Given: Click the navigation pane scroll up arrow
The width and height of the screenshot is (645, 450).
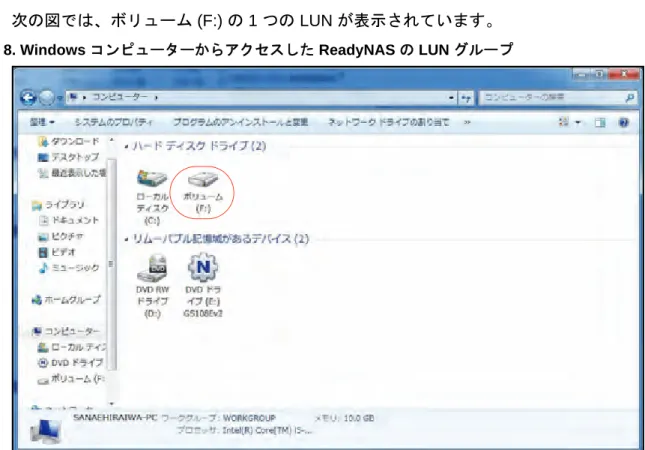Looking at the screenshot, I should [111, 140].
